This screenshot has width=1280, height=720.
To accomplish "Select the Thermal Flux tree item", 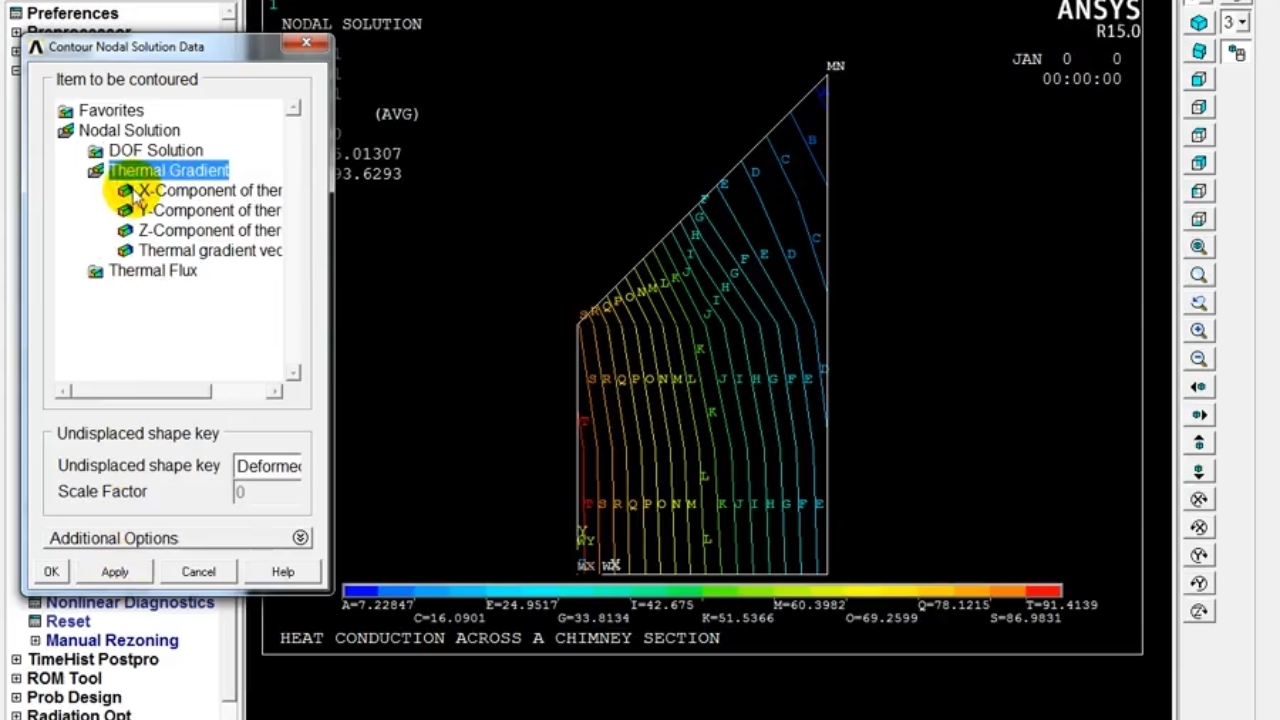I will (152, 271).
